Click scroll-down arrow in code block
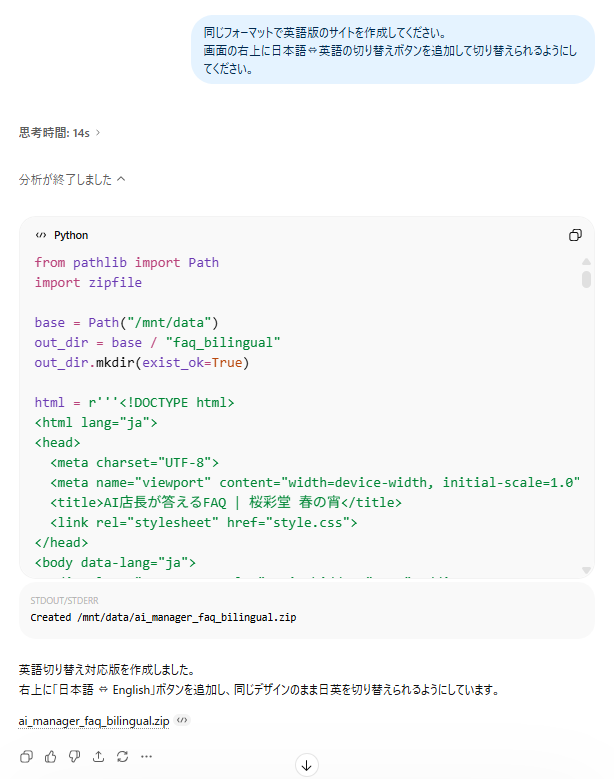Image resolution: width=614 pixels, height=779 pixels. click(586, 570)
